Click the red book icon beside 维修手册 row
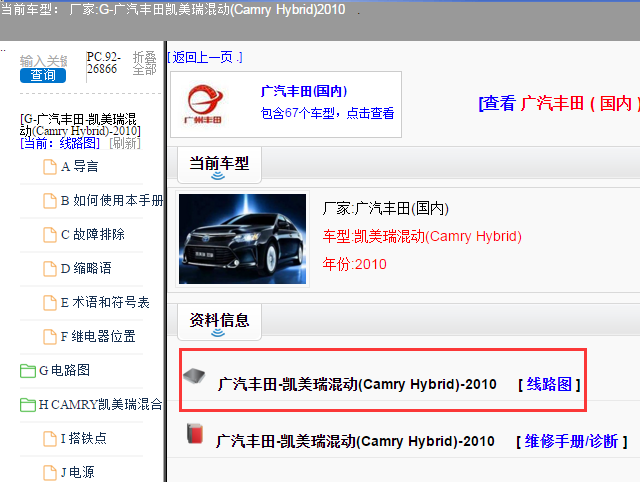 [x=195, y=433]
